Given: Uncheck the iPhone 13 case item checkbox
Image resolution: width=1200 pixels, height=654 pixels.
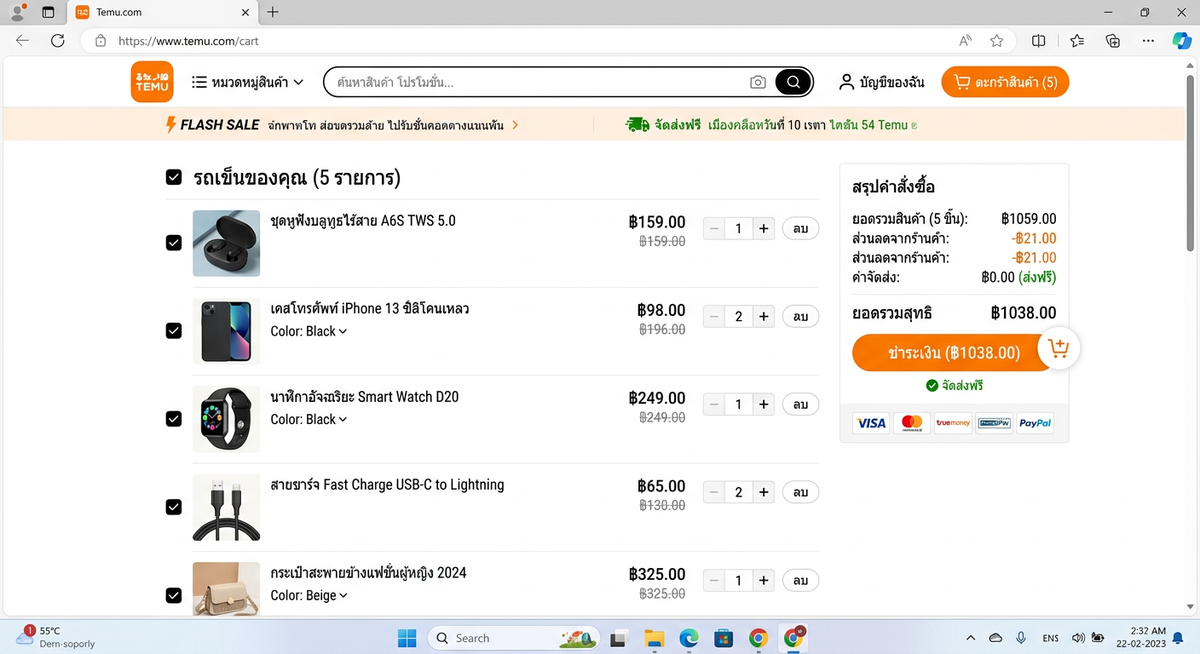Looking at the screenshot, I should coord(173,330).
